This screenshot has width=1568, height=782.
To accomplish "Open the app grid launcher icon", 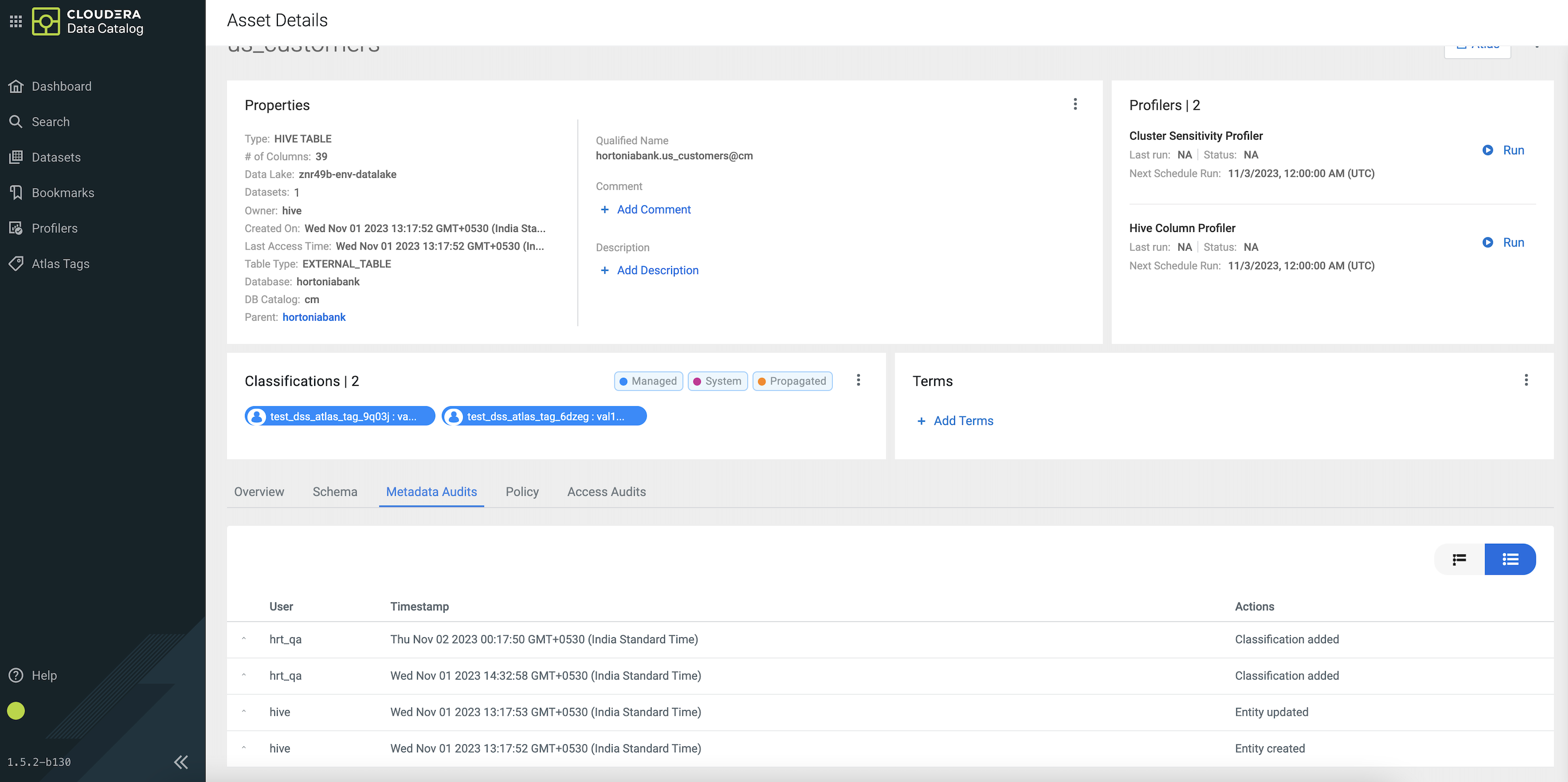I will [16, 21].
